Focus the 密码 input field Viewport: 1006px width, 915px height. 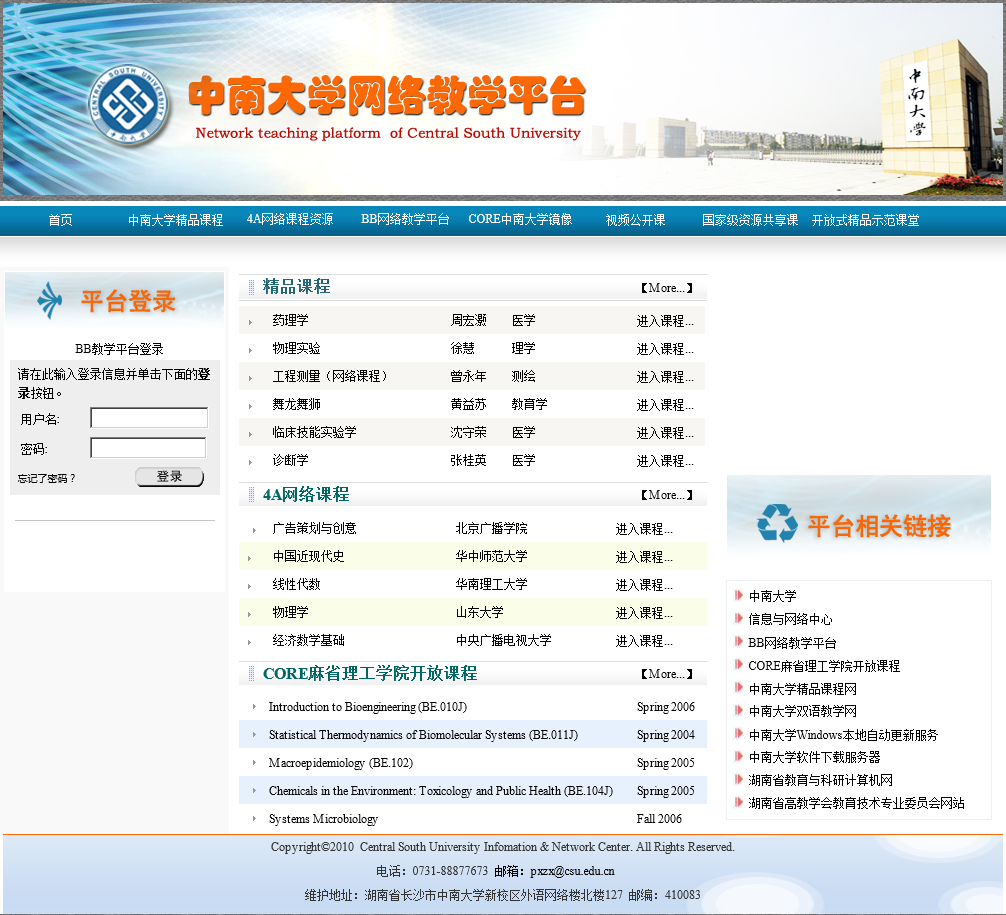click(148, 448)
